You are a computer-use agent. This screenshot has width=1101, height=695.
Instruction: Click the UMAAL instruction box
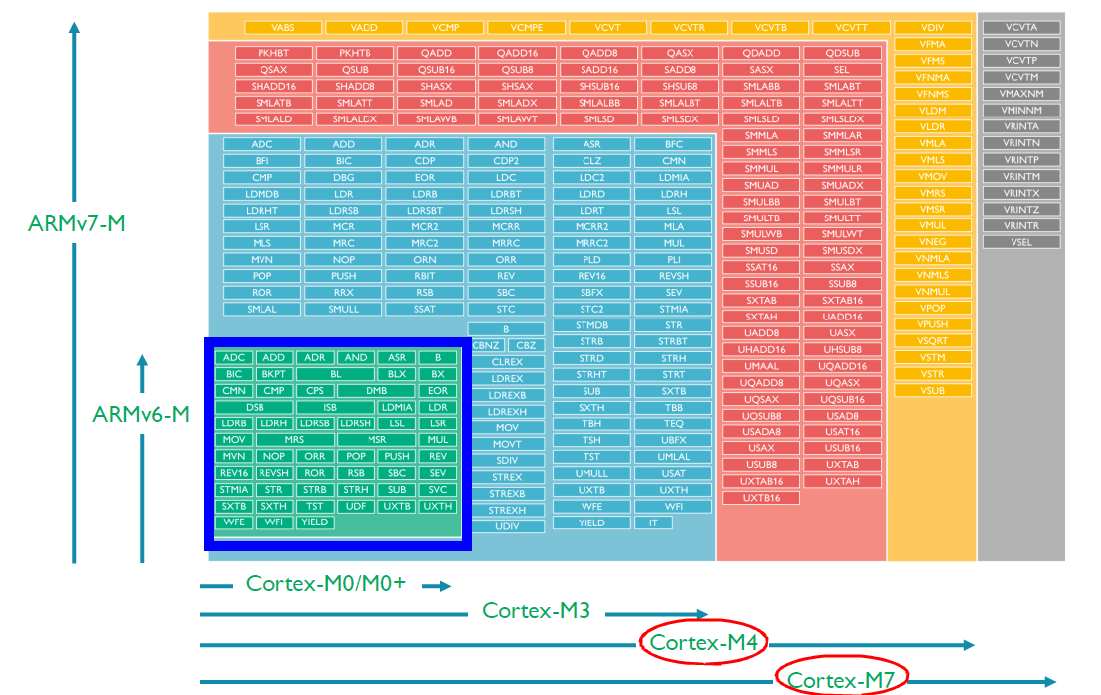click(x=761, y=366)
